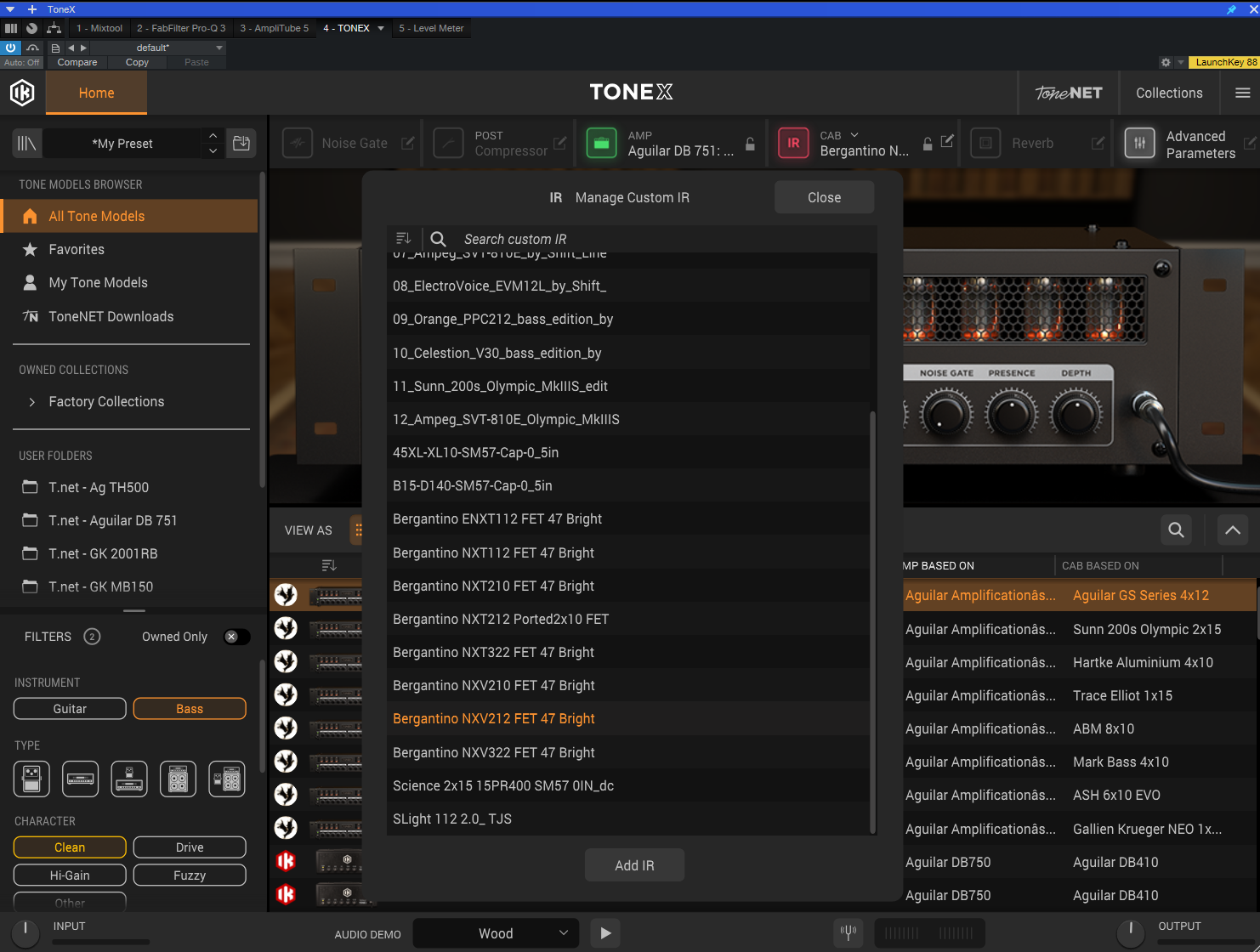Image resolution: width=1260 pixels, height=952 pixels.
Task: Toggle the Owned Only switch
Action: point(237,637)
